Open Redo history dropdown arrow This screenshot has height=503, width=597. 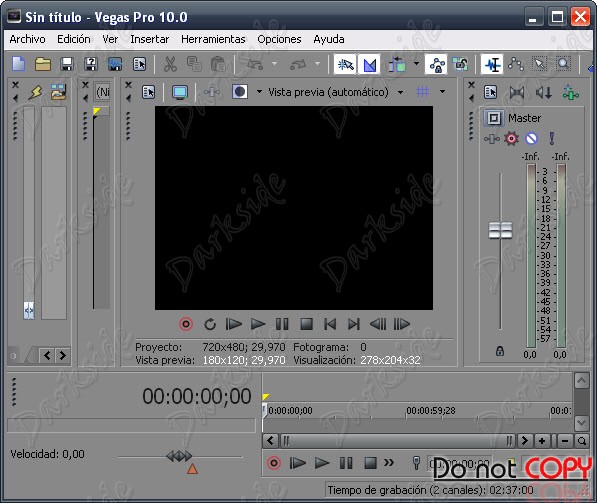pyautogui.click(x=318, y=64)
